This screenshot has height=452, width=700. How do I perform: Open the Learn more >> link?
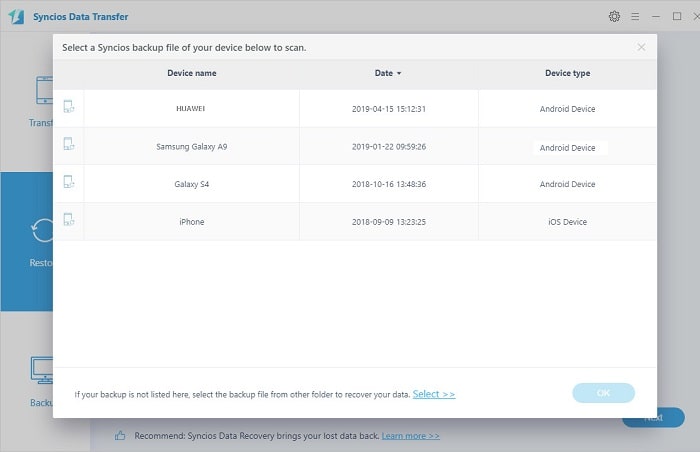click(x=411, y=435)
